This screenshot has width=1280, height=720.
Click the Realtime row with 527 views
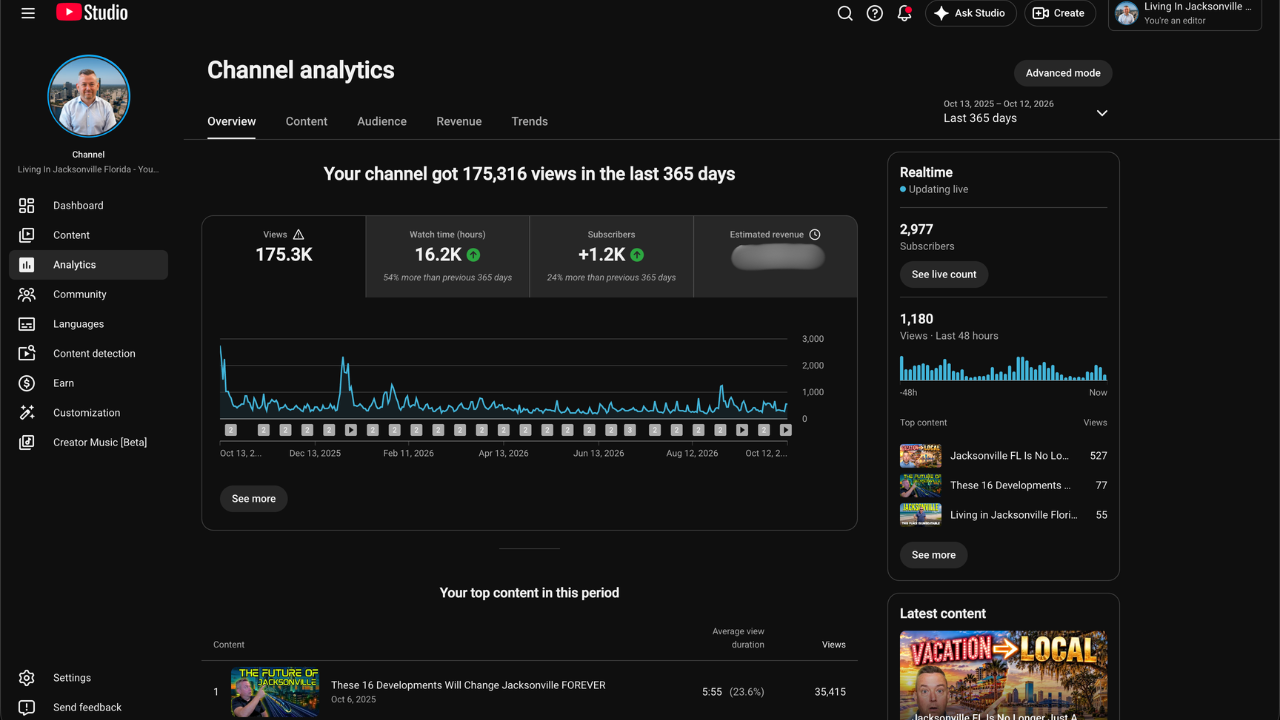pyautogui.click(x=1003, y=456)
